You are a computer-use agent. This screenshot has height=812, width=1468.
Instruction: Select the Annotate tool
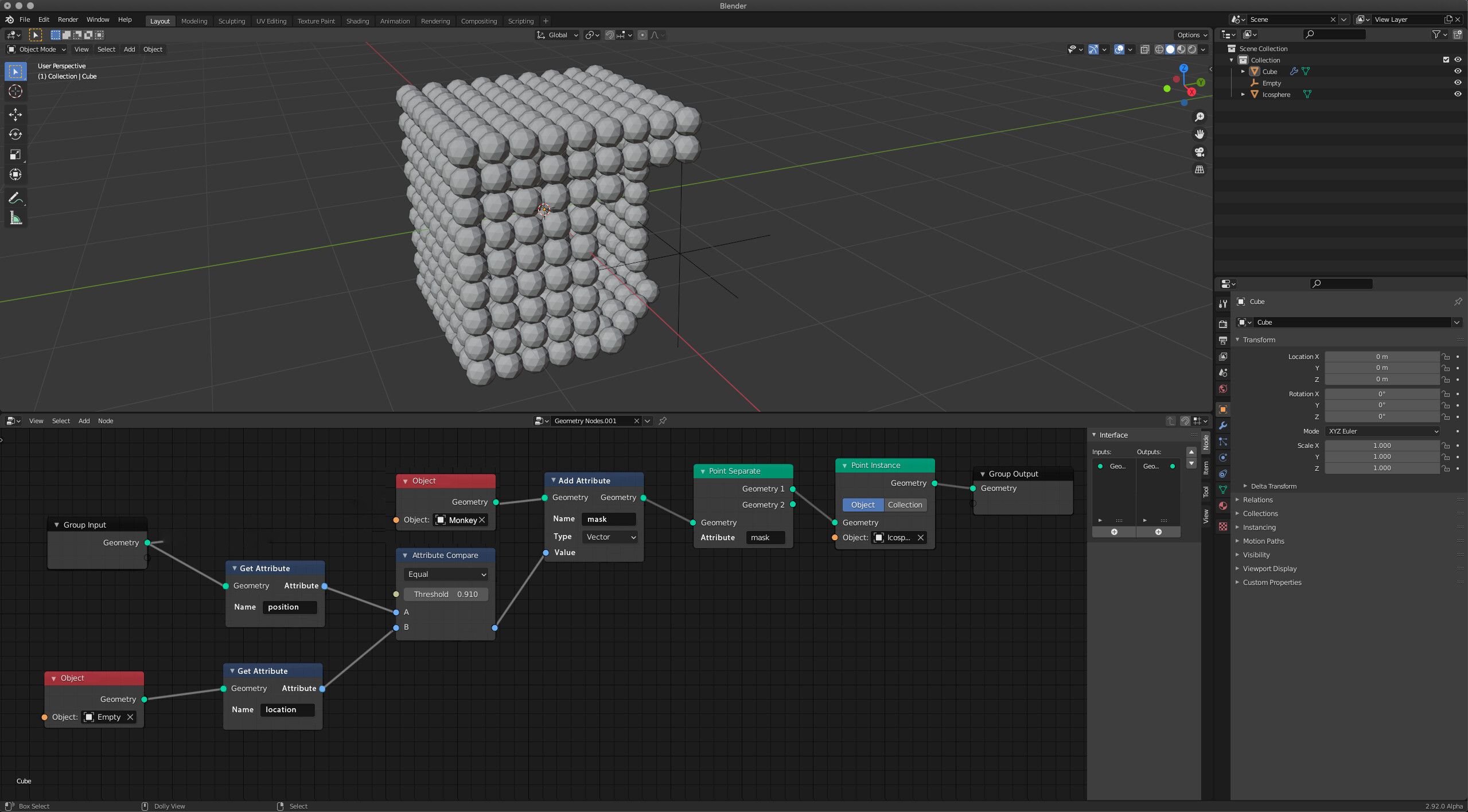pos(15,198)
